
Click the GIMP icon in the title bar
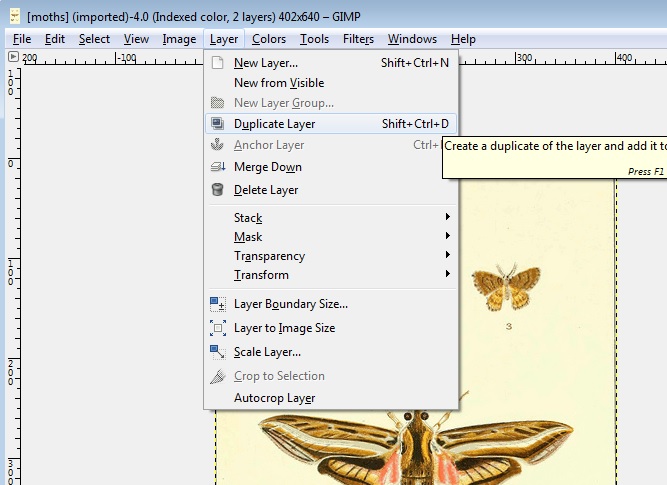[15, 16]
